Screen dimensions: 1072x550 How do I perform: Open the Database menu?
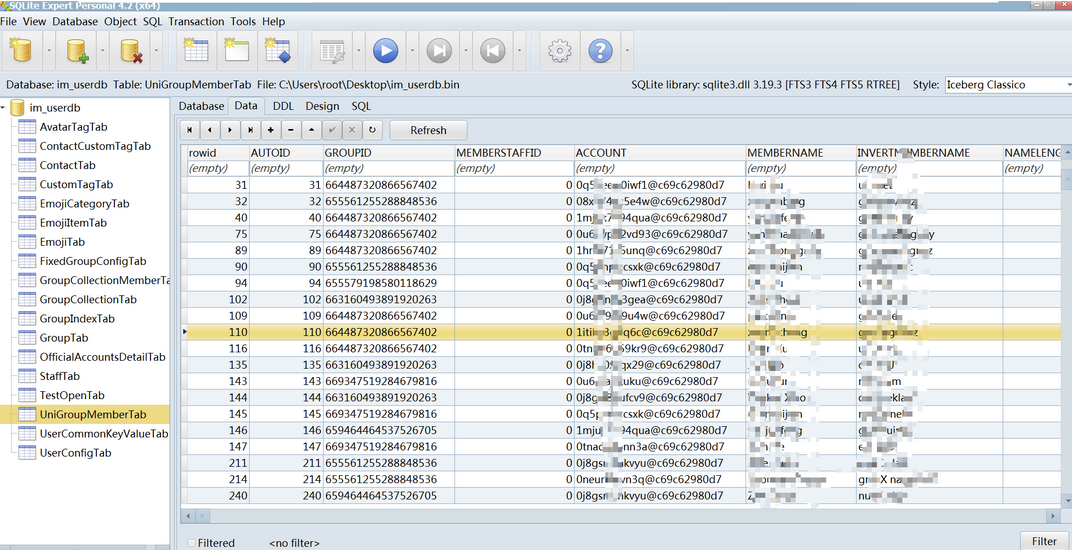pos(75,22)
